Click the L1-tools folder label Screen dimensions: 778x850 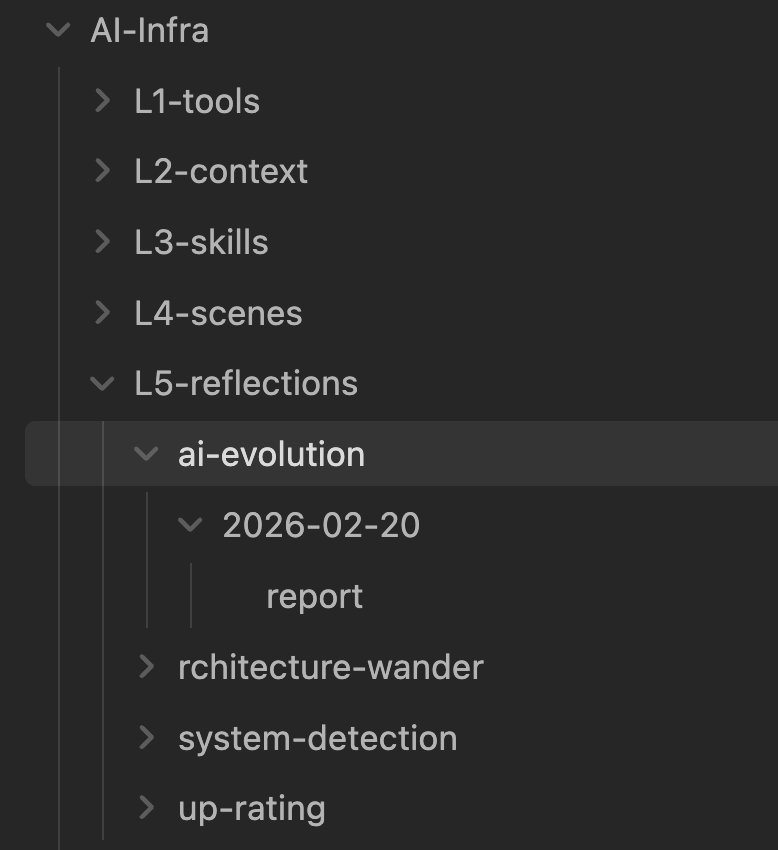[197, 100]
